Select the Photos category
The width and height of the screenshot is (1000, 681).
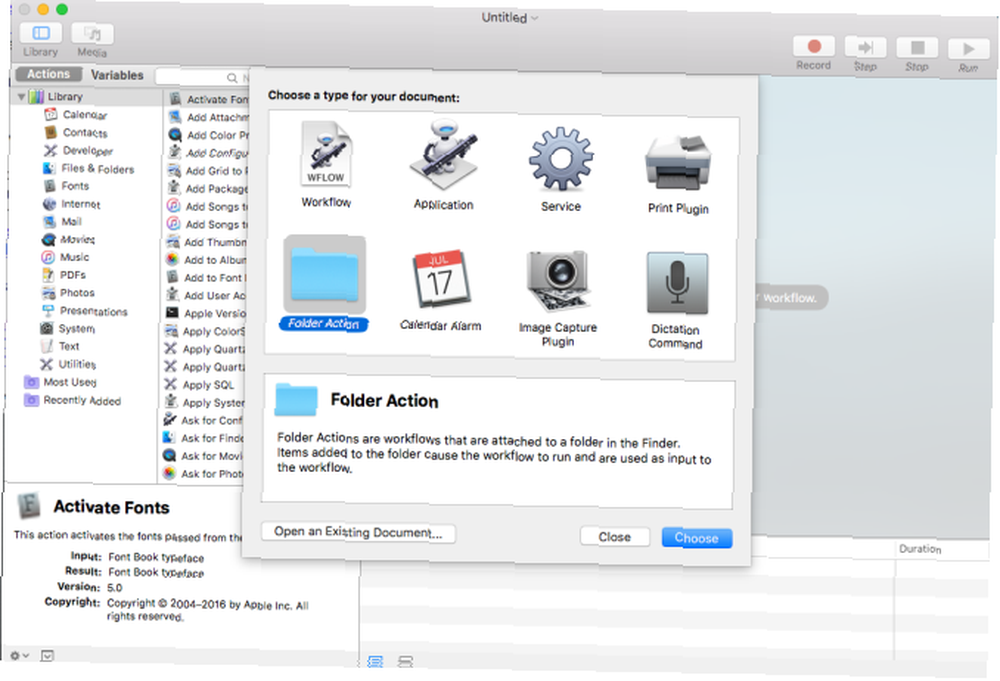pyautogui.click(x=77, y=293)
